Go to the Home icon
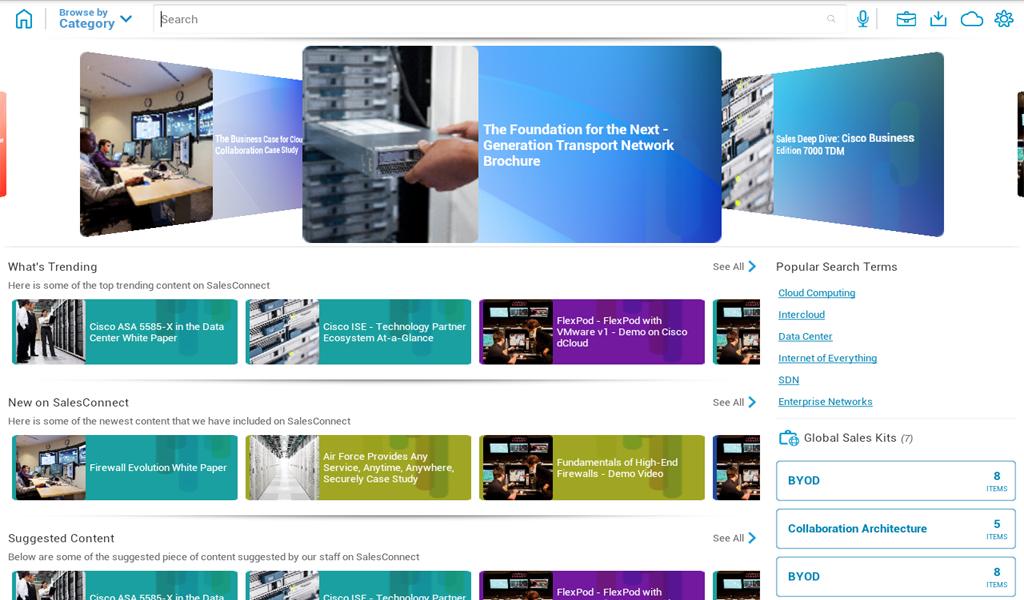Screen dimensions: 1024x600 click(24, 19)
